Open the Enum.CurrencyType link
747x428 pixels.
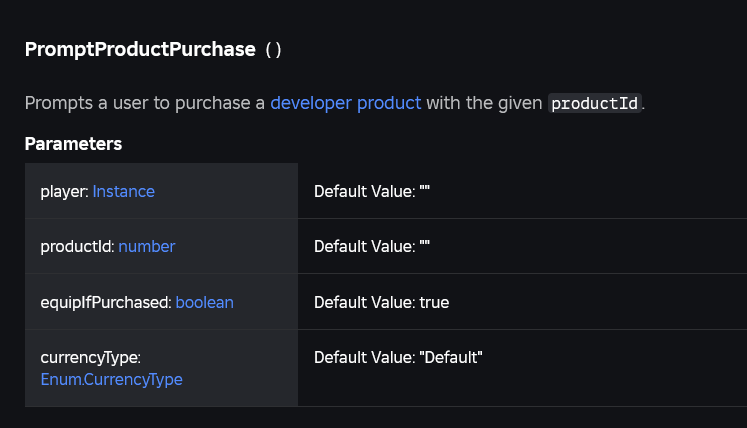point(111,379)
